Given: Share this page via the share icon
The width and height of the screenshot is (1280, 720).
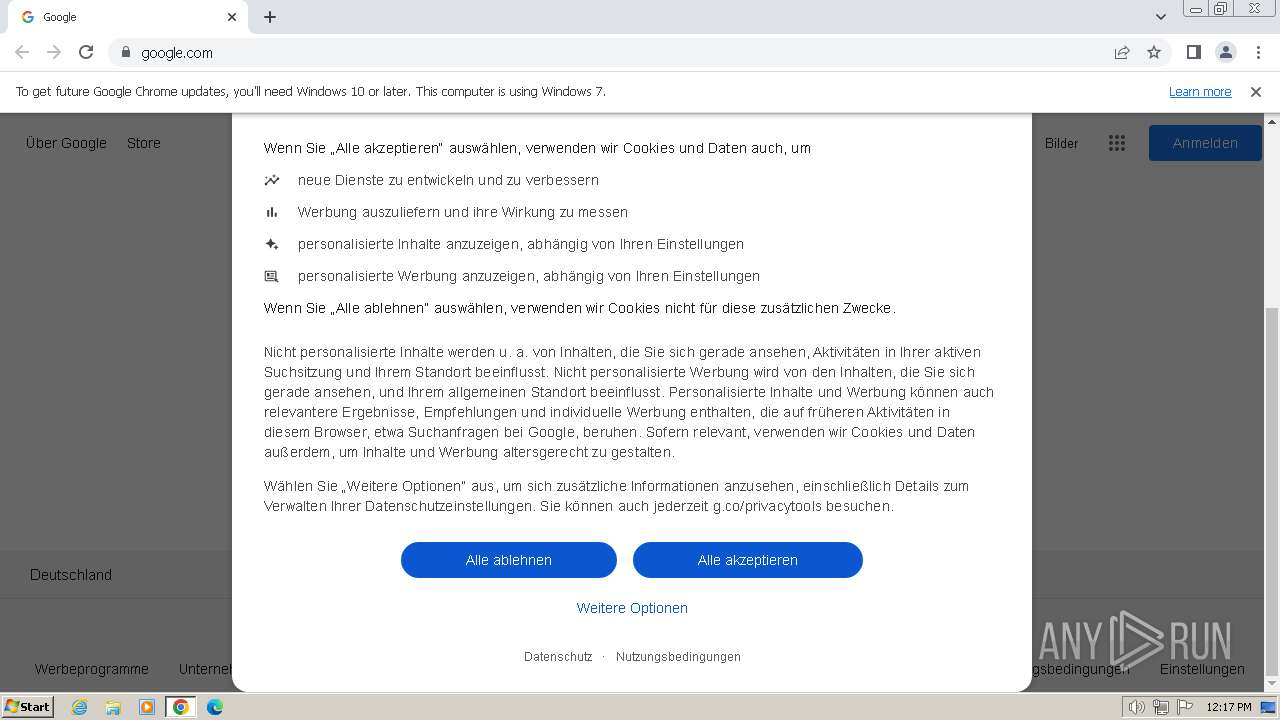Looking at the screenshot, I should click(x=1122, y=52).
